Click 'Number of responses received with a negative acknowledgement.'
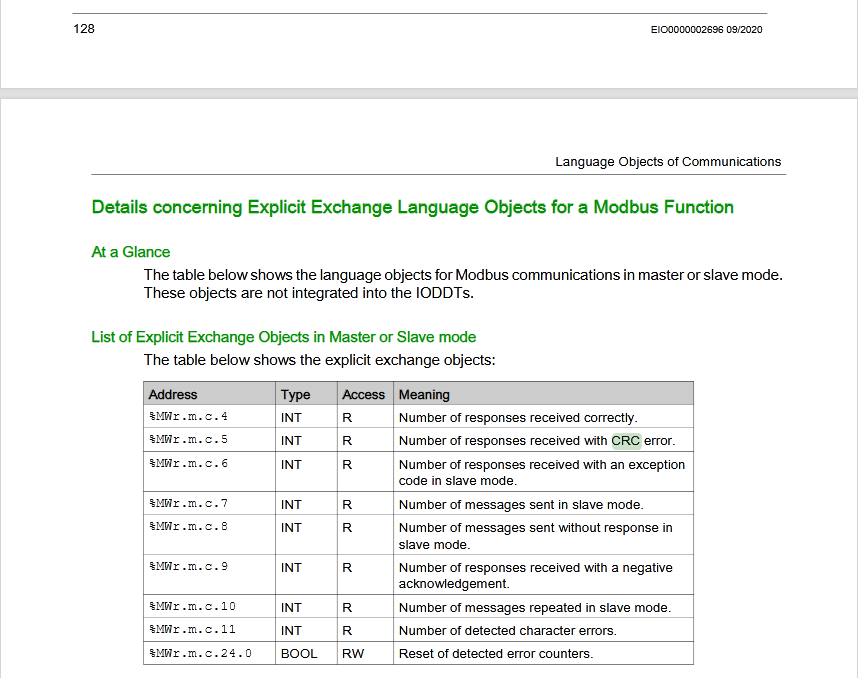Viewport: 858px width, 678px height. click(x=536, y=575)
